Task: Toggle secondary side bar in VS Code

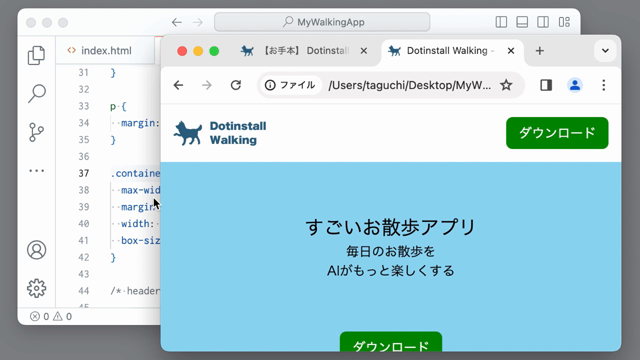Action: coord(543,22)
